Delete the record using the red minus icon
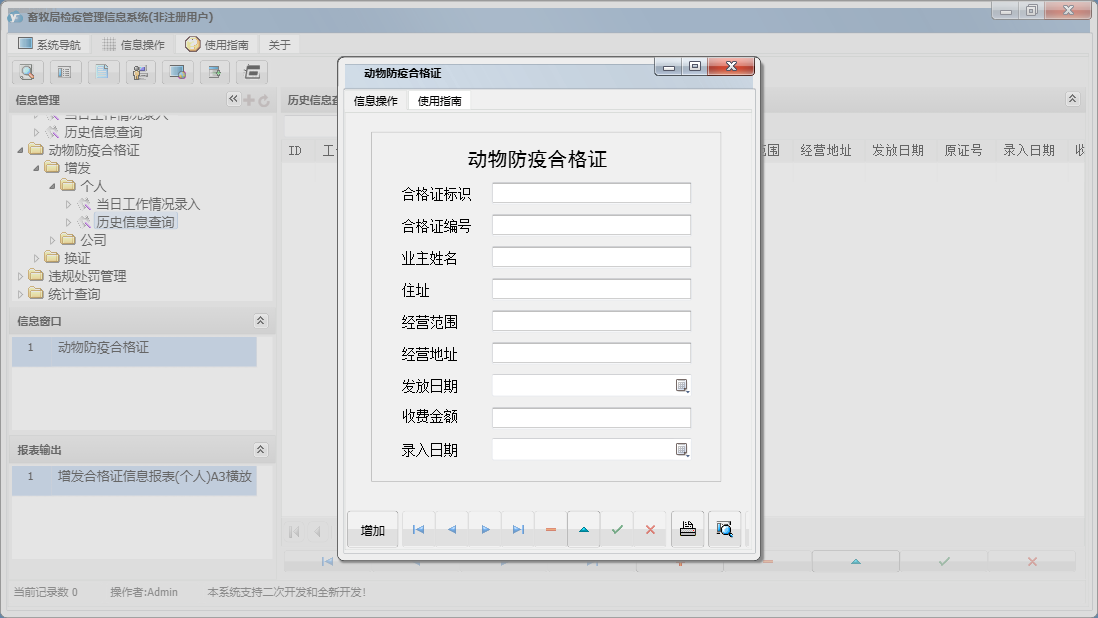The width and height of the screenshot is (1098, 618). [551, 530]
